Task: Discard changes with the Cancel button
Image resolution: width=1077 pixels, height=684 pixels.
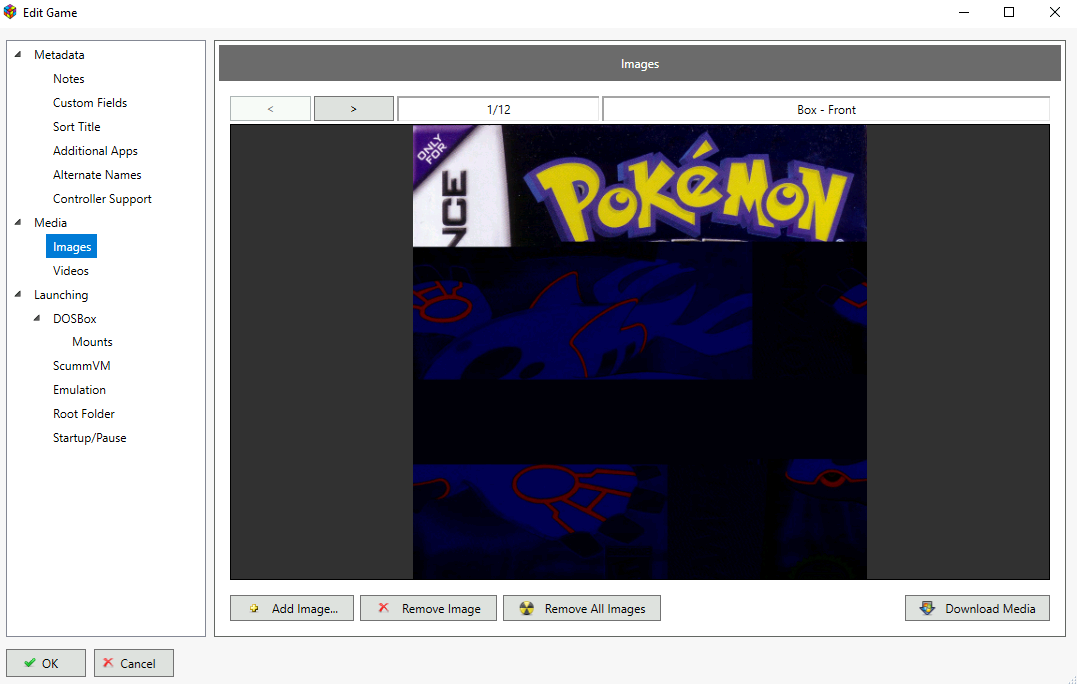Action: (x=134, y=663)
